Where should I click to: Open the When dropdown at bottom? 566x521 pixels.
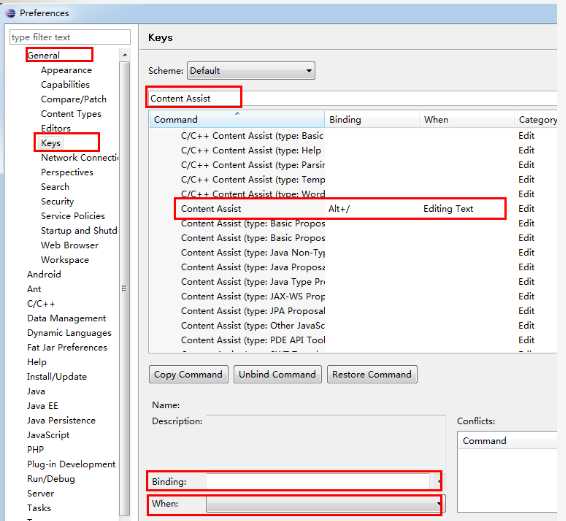coord(325,504)
